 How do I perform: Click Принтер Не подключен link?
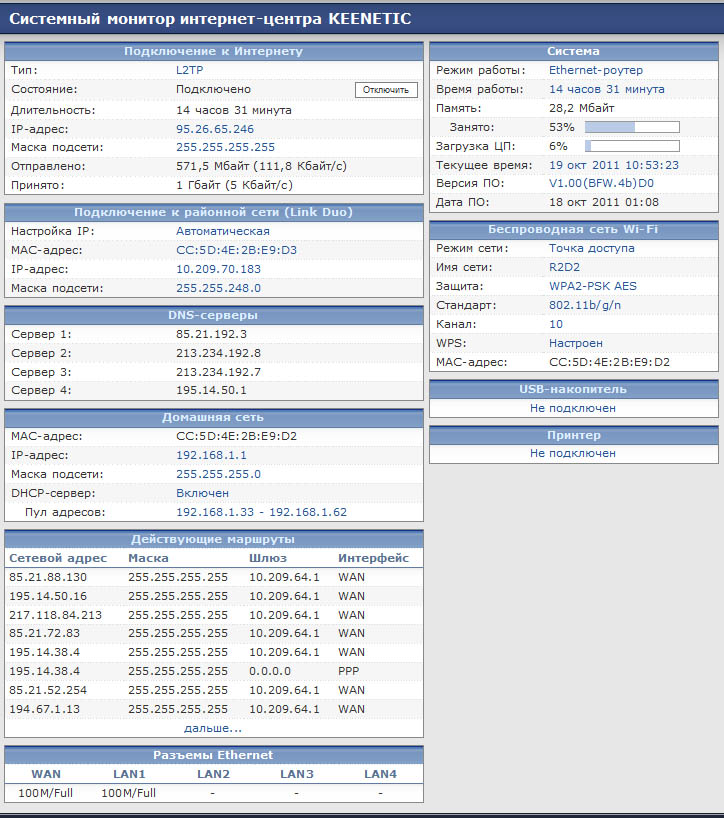coord(573,453)
